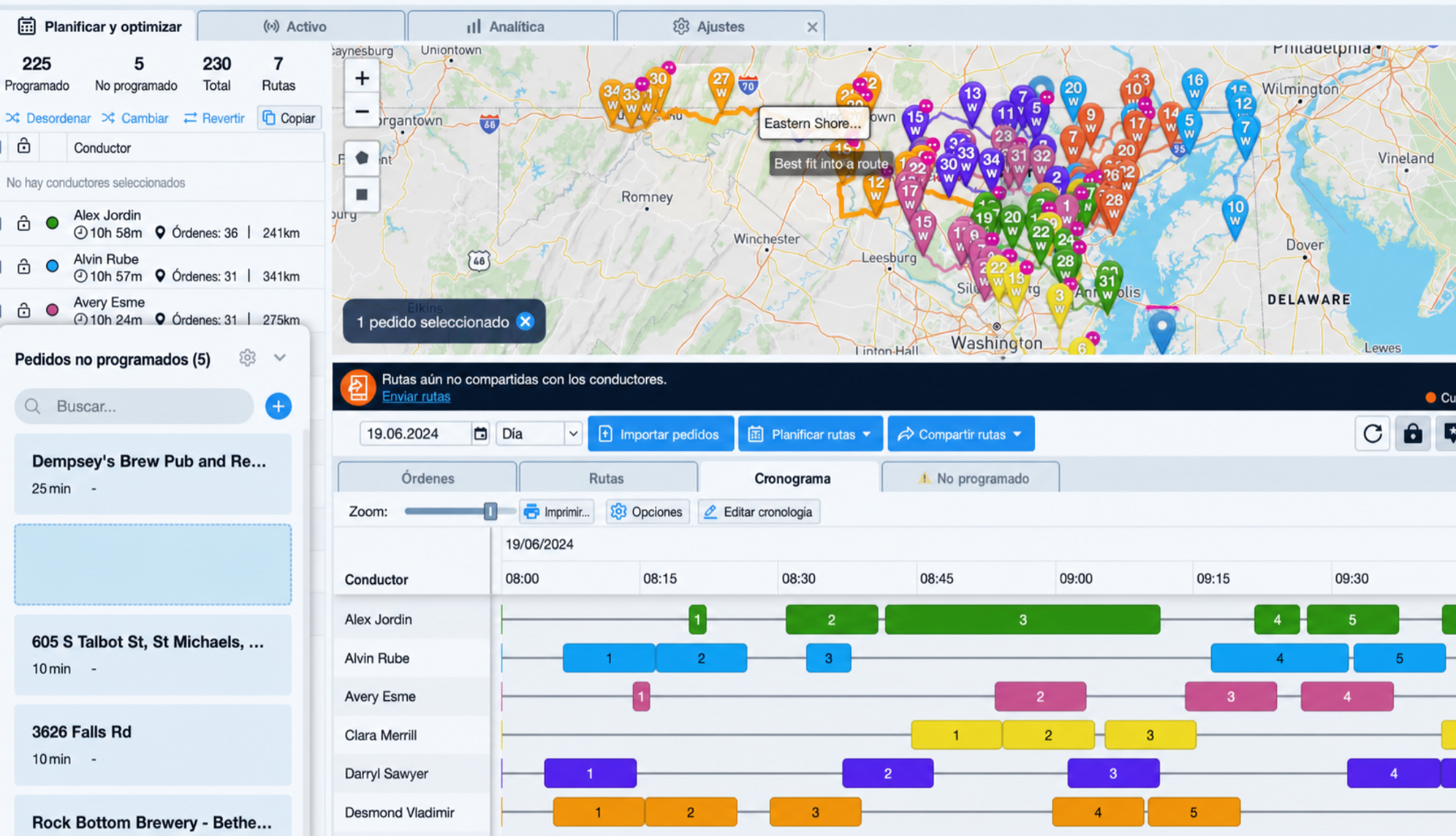Click Alex Jordin's stop 3 timeline block
The image size is (1456, 836).
[1023, 620]
